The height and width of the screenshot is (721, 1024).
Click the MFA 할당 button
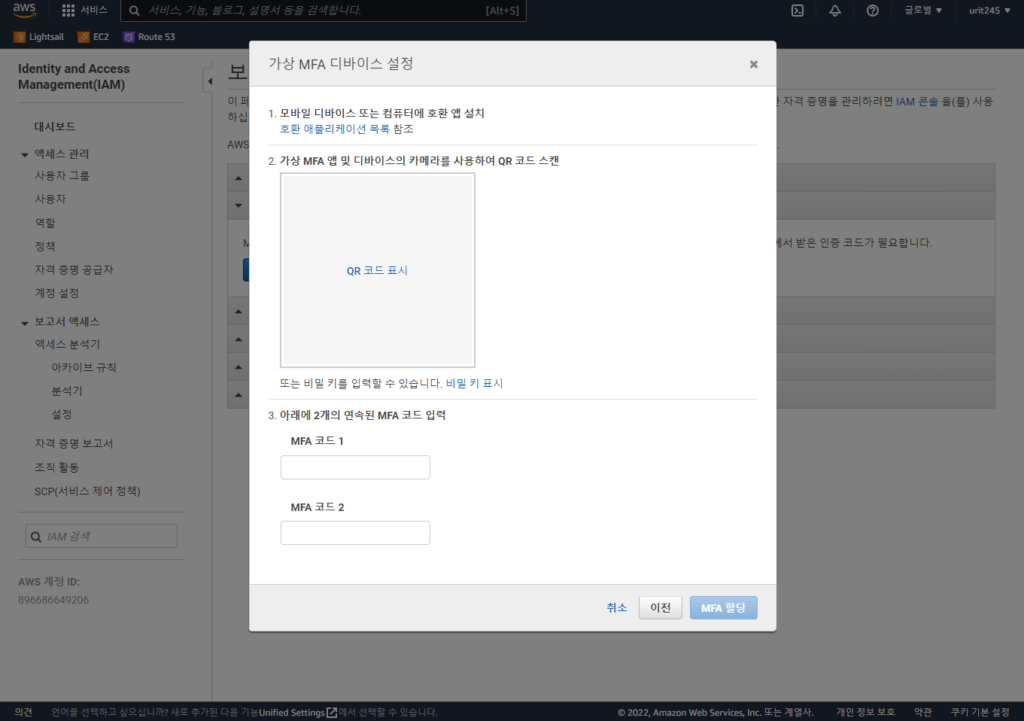(x=724, y=607)
